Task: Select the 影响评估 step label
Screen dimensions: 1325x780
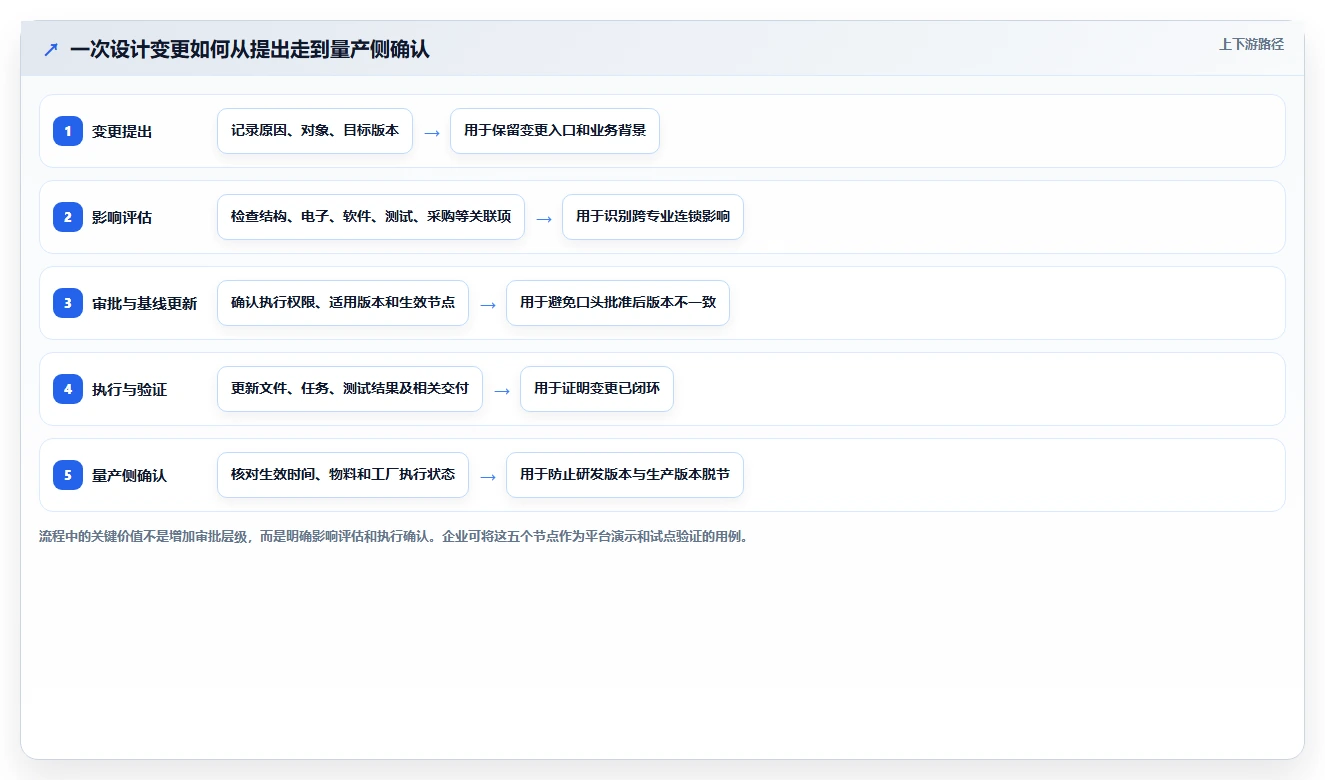Action: point(122,217)
